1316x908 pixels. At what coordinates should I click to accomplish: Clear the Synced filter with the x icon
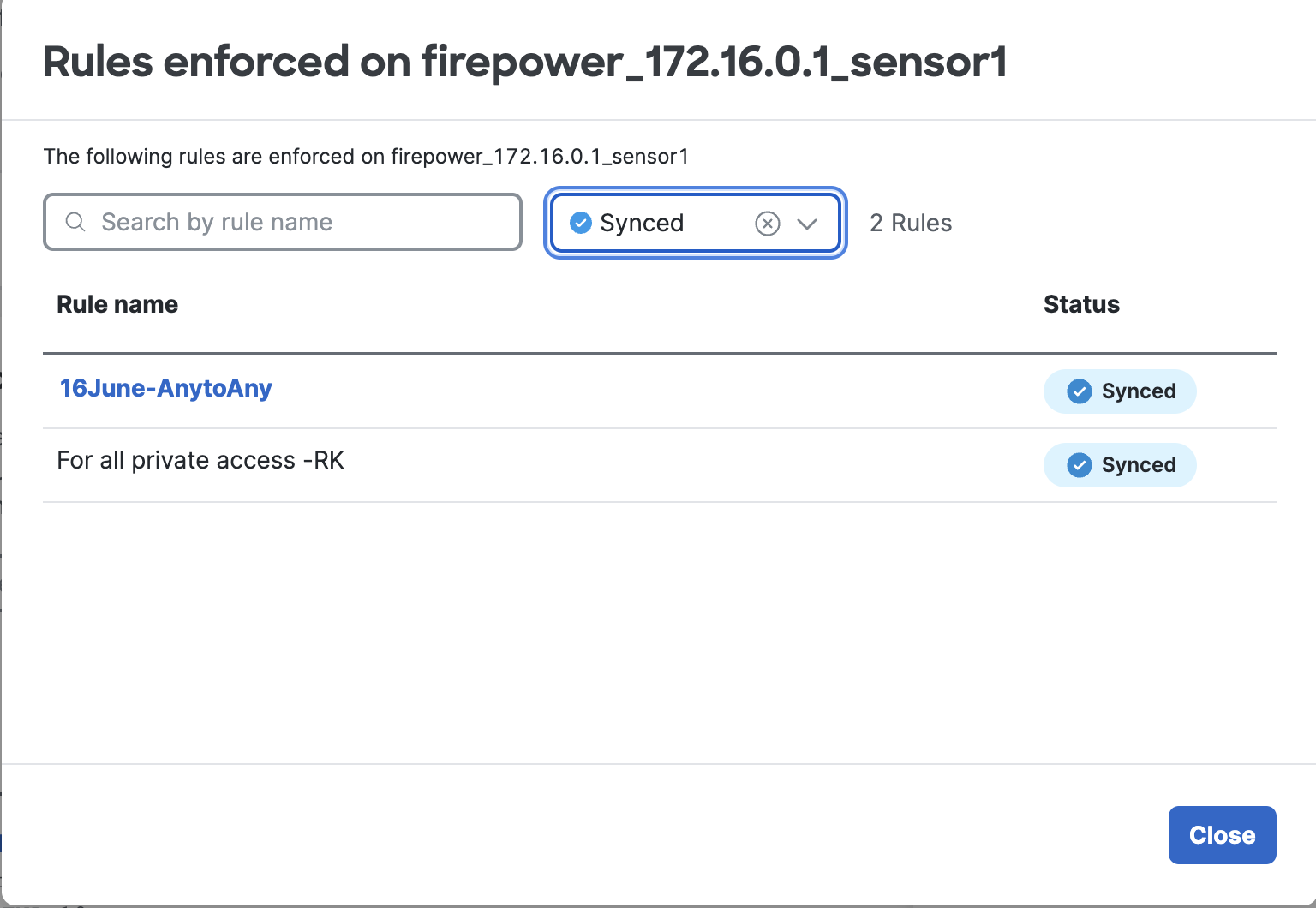pyautogui.click(x=767, y=224)
